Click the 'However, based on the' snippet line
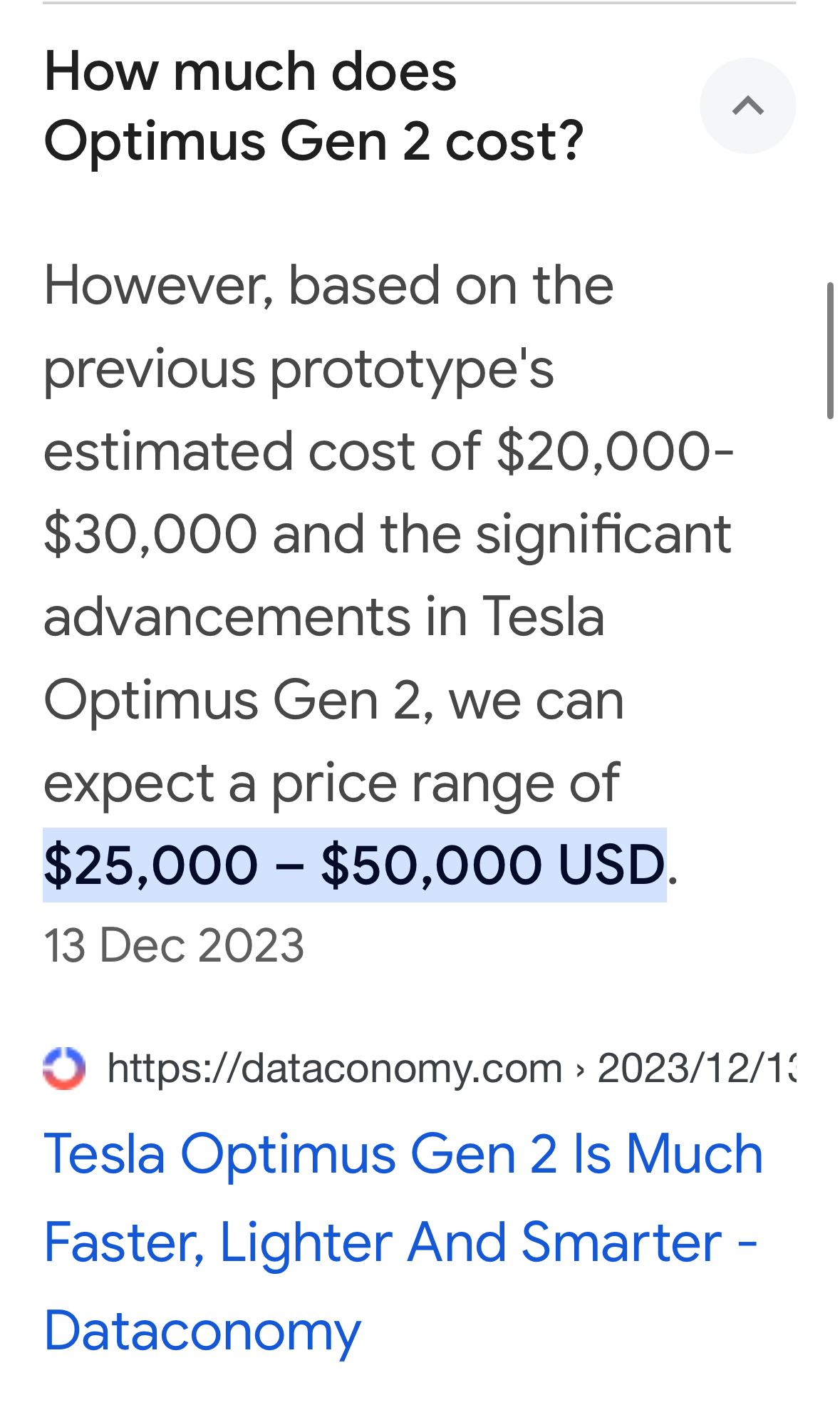This screenshot has width=840, height=1415. point(328,285)
